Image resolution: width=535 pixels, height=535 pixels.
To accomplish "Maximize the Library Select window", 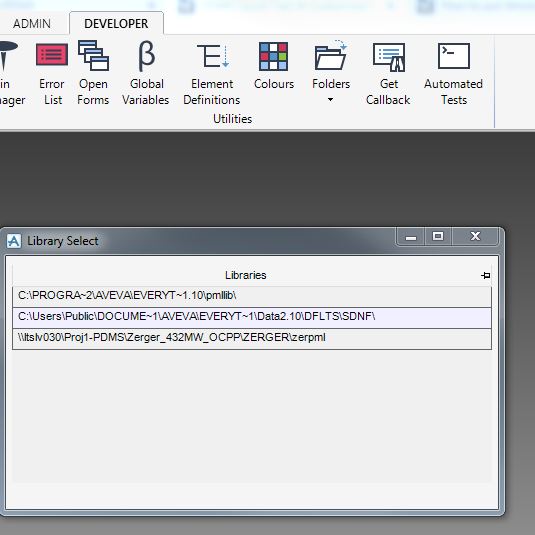I will (438, 236).
